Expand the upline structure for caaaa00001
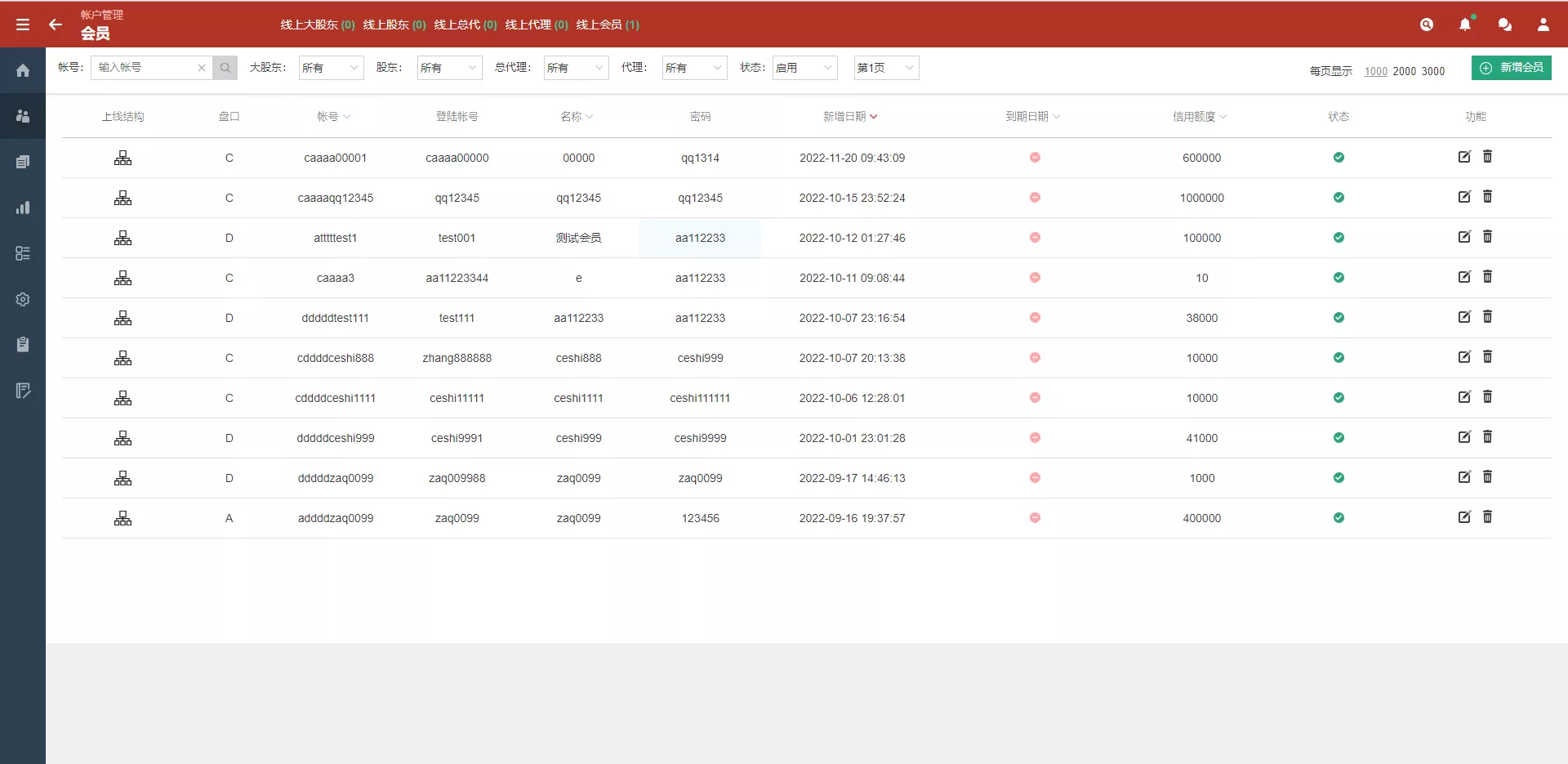 coord(123,158)
